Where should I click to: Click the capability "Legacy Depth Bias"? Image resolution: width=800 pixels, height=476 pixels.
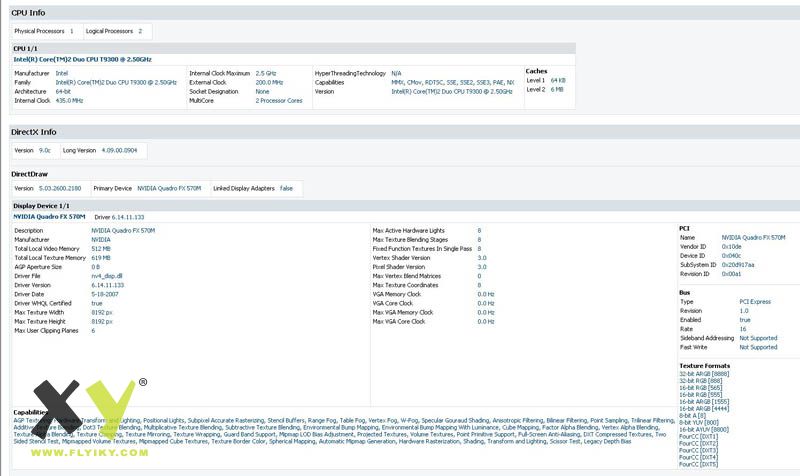coord(607,442)
